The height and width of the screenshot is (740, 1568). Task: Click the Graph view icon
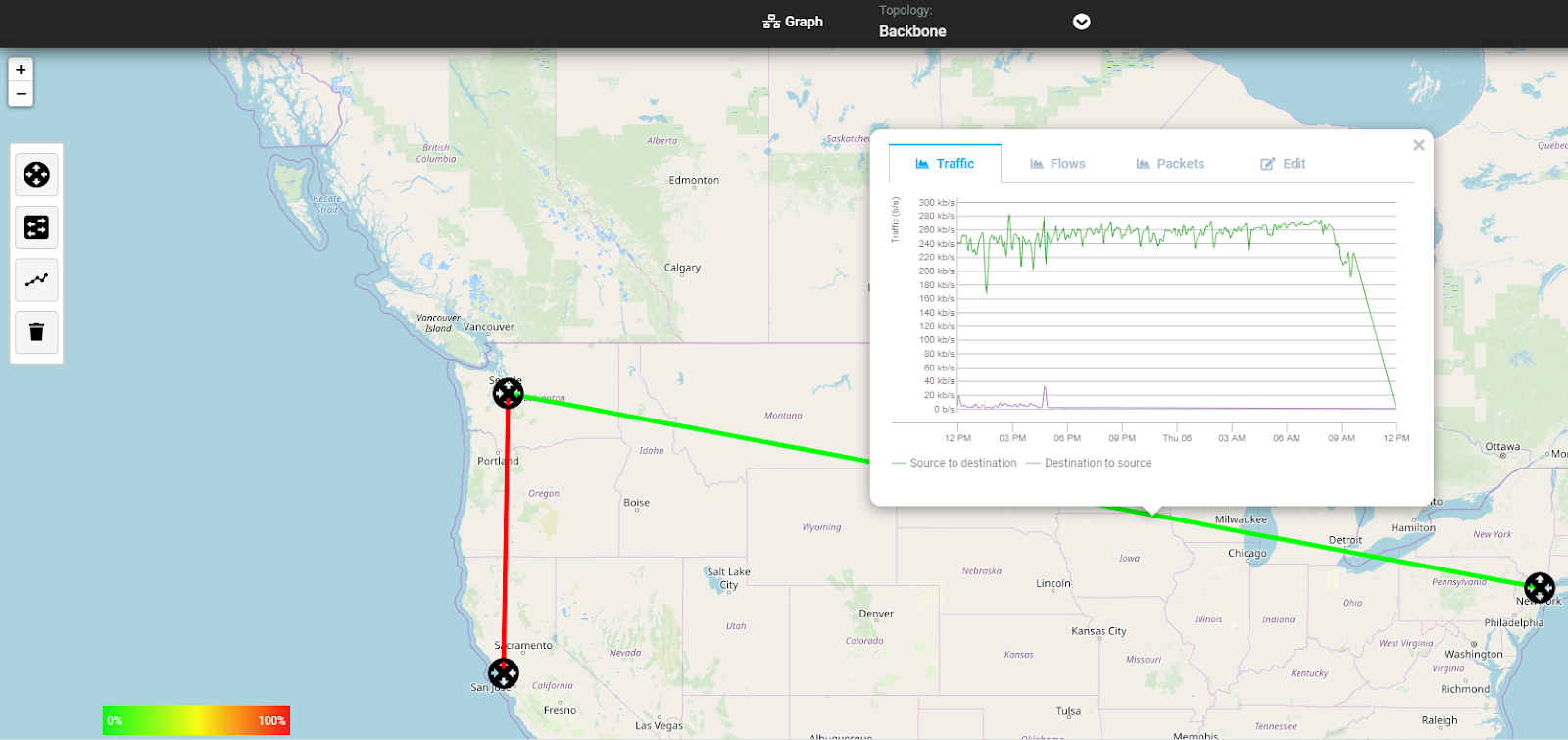771,22
